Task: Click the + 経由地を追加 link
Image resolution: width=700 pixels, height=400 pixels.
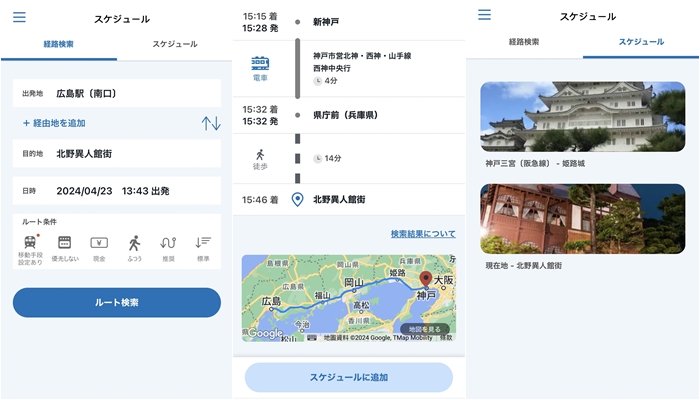Action: (x=54, y=123)
